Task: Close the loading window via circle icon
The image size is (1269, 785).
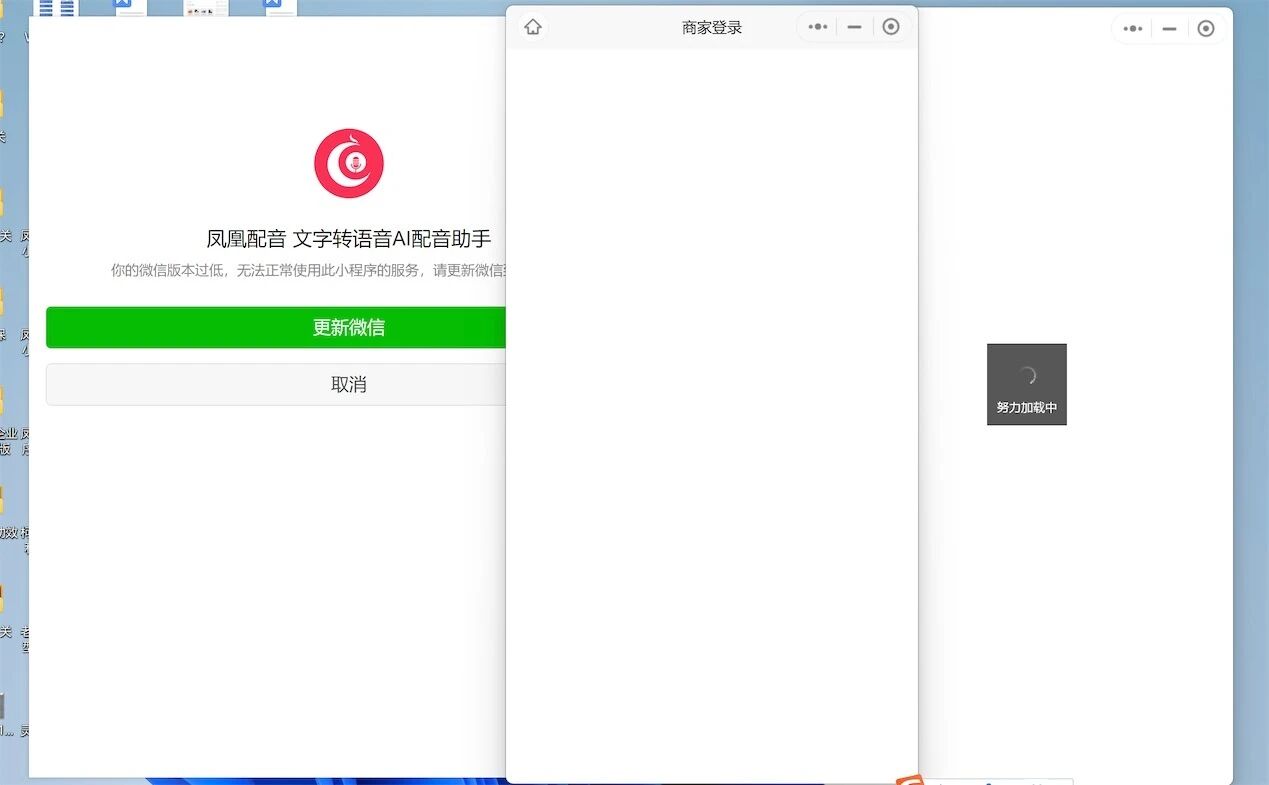Action: [1206, 29]
